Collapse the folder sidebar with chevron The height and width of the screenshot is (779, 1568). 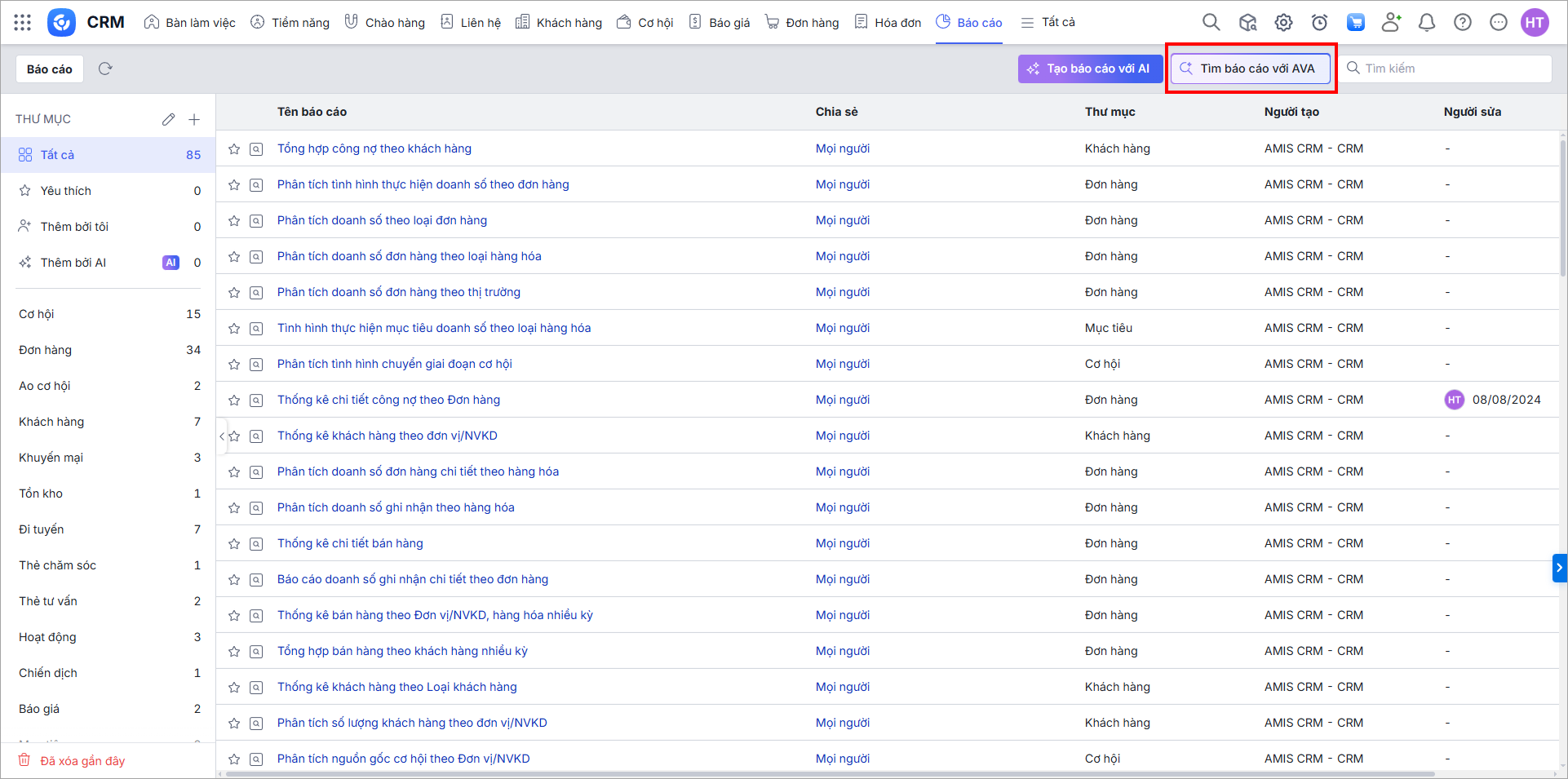[x=222, y=436]
